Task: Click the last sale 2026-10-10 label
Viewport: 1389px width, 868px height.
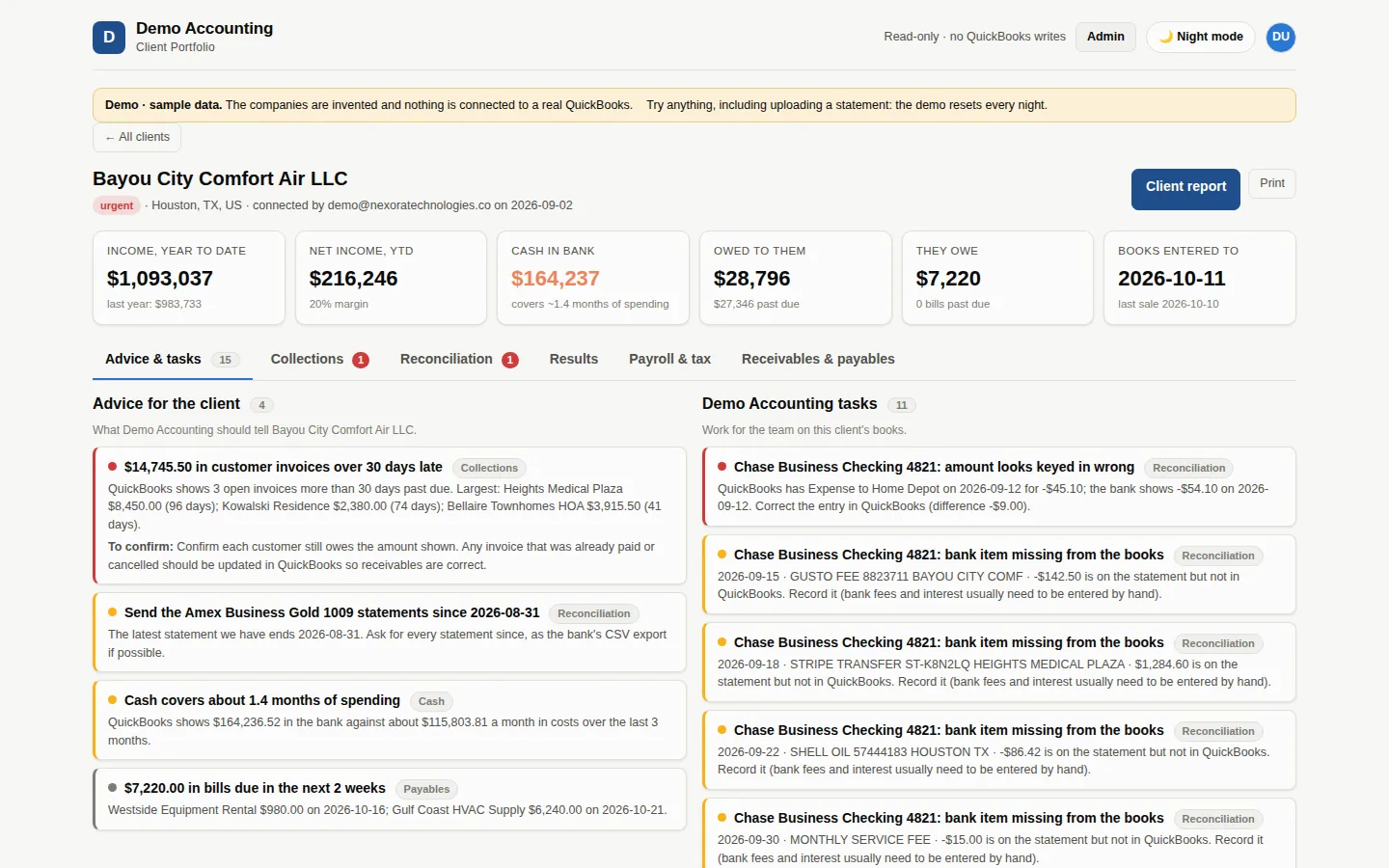Action: pyautogui.click(x=1168, y=304)
